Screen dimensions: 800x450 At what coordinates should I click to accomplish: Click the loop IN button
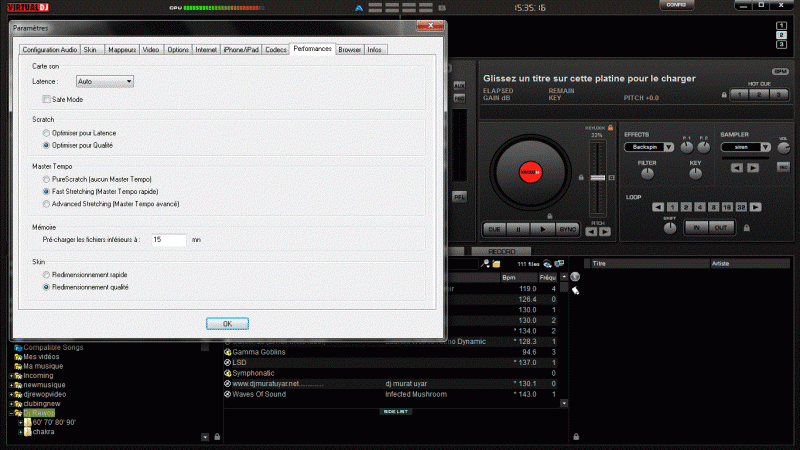coord(696,228)
